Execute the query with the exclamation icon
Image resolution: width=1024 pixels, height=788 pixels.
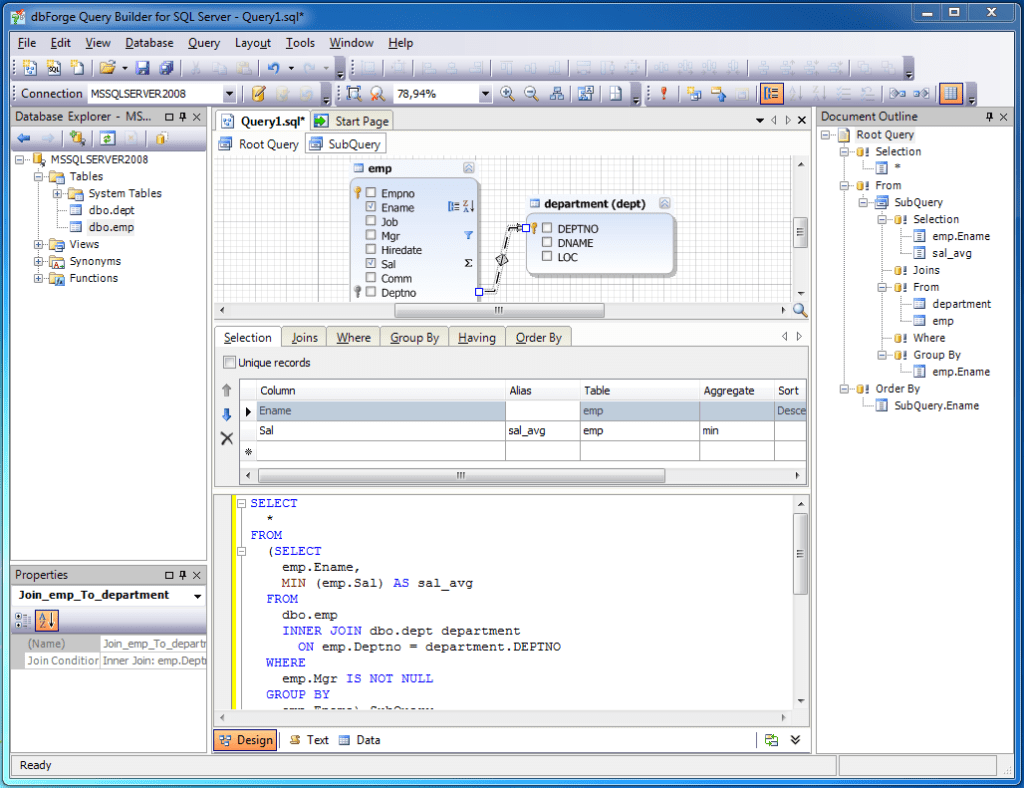664,95
